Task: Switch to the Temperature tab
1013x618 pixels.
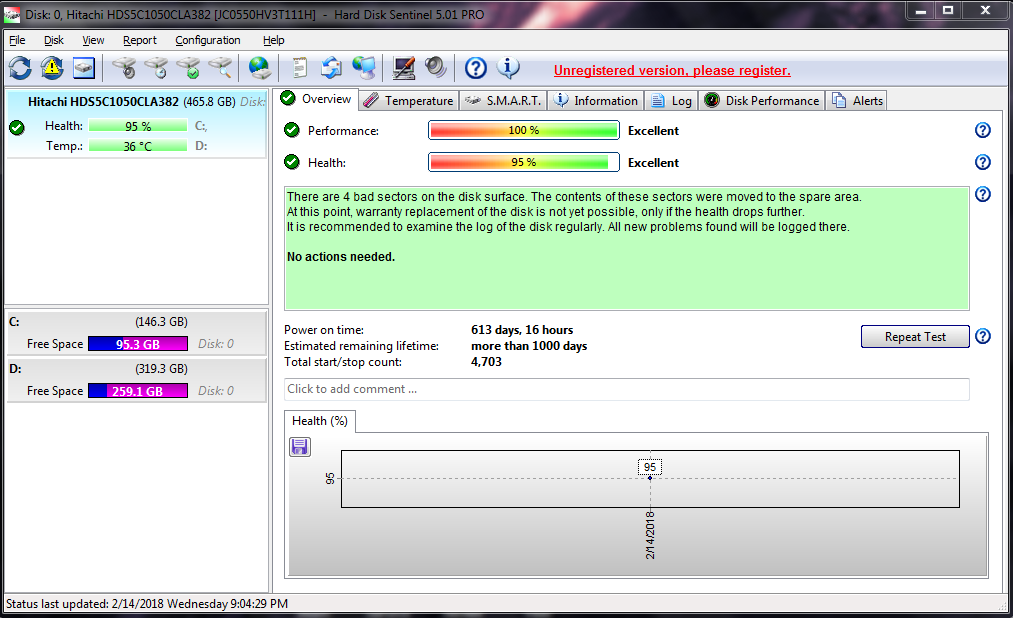Action: pyautogui.click(x=409, y=101)
